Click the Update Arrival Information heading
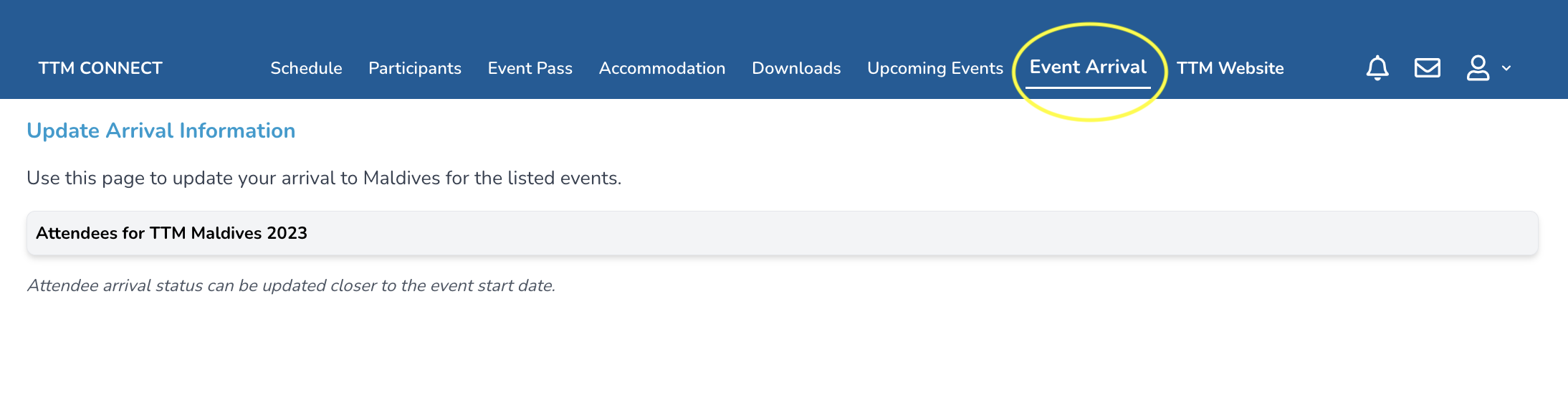The height and width of the screenshot is (403, 1568). coord(161,131)
